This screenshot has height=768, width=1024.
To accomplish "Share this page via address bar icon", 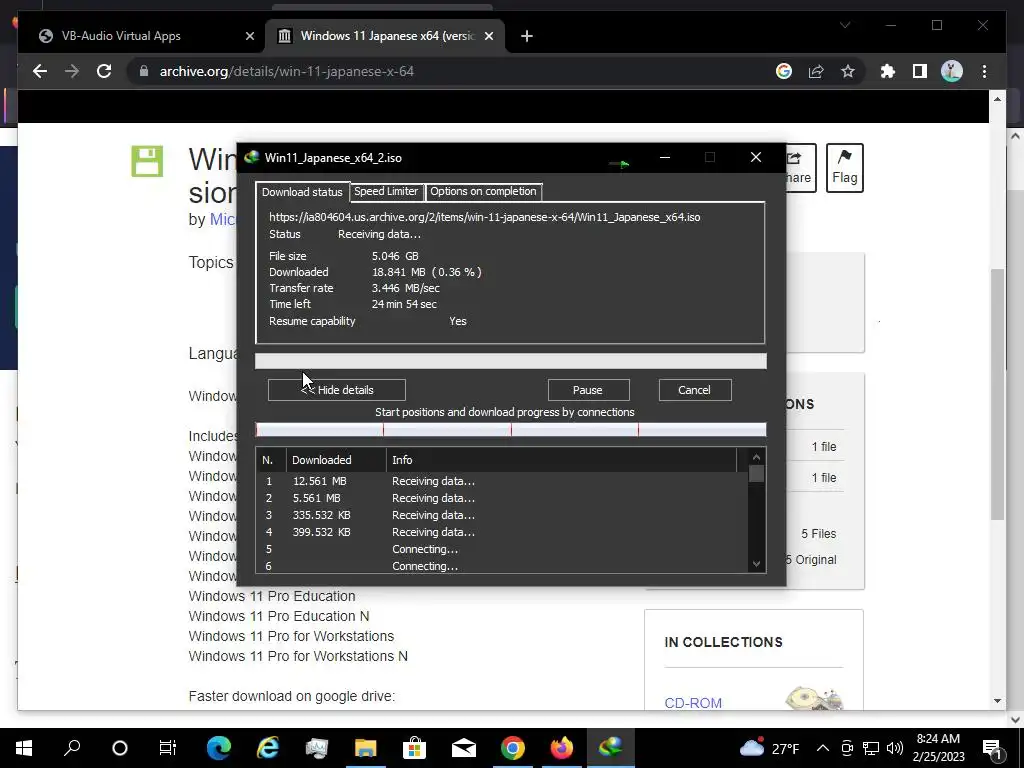I will coord(816,71).
